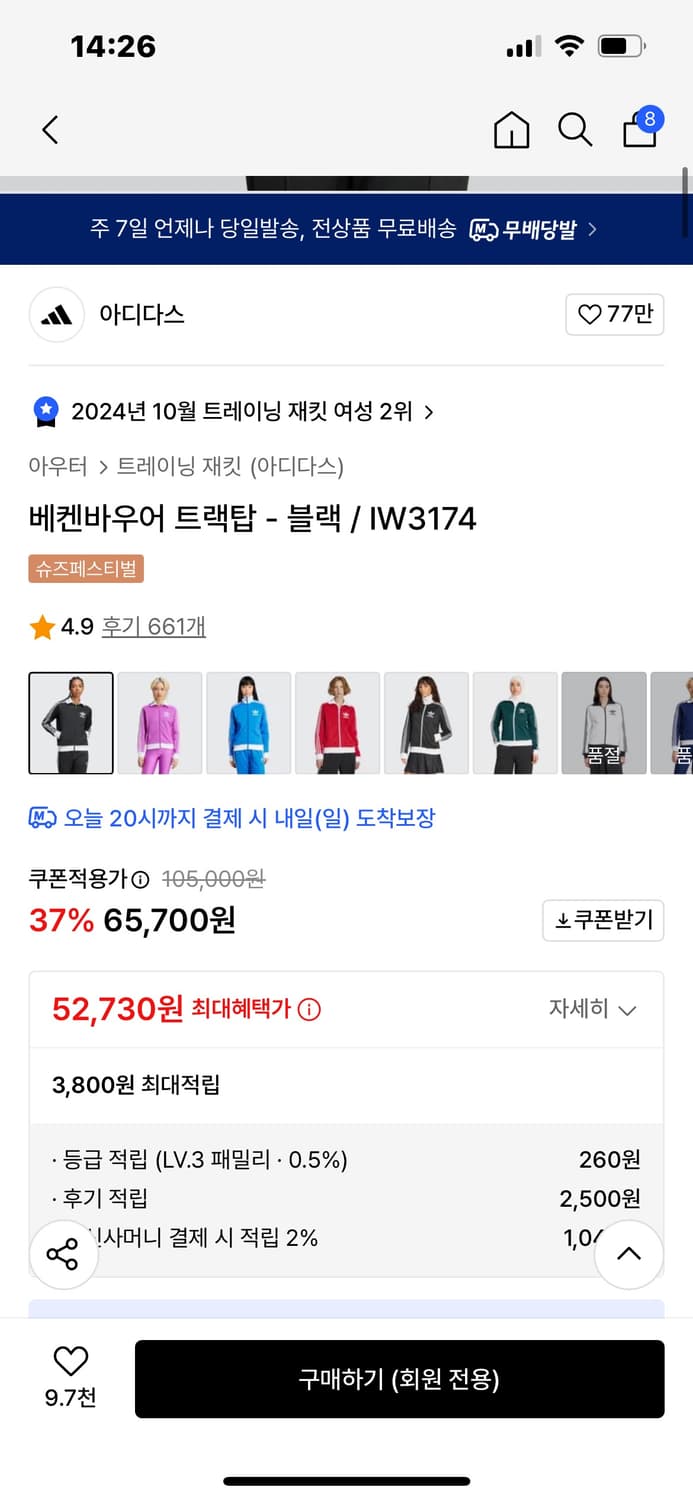Expand the 자세히 benefit details
Image resolution: width=693 pixels, height=1500 pixels.
[592, 1009]
